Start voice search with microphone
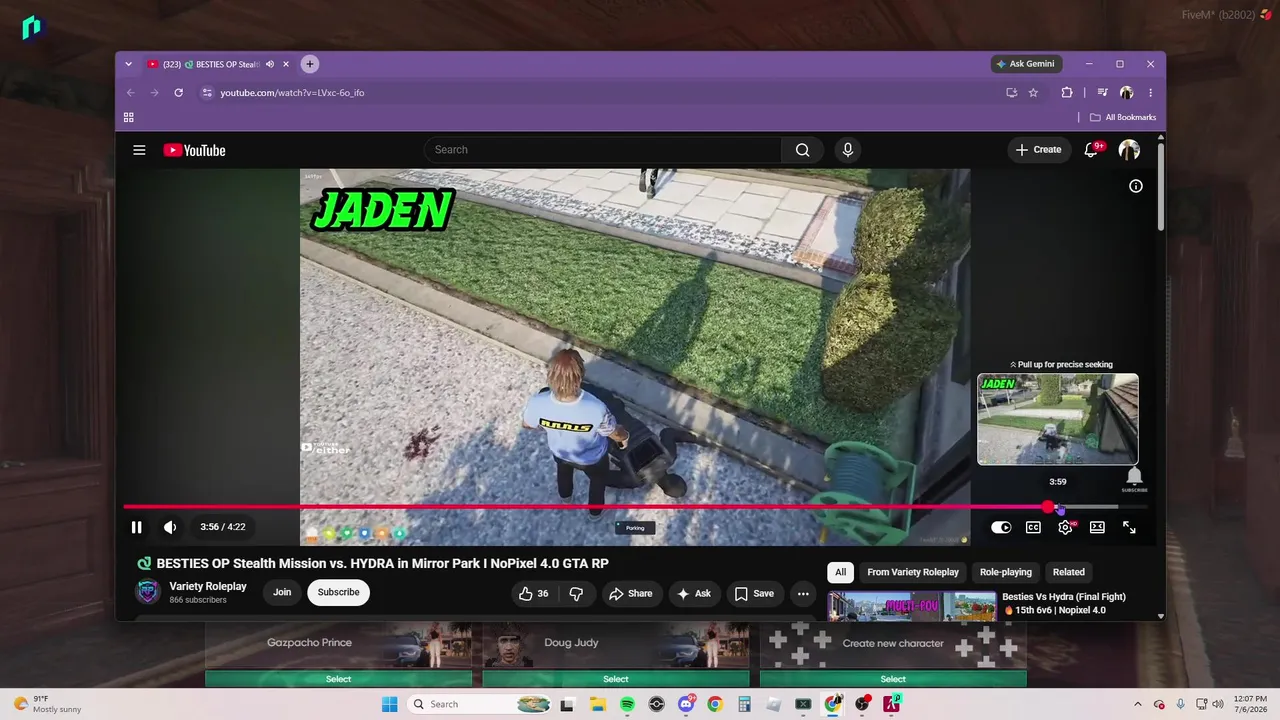Screen dimensions: 1280x720 [x=848, y=150]
